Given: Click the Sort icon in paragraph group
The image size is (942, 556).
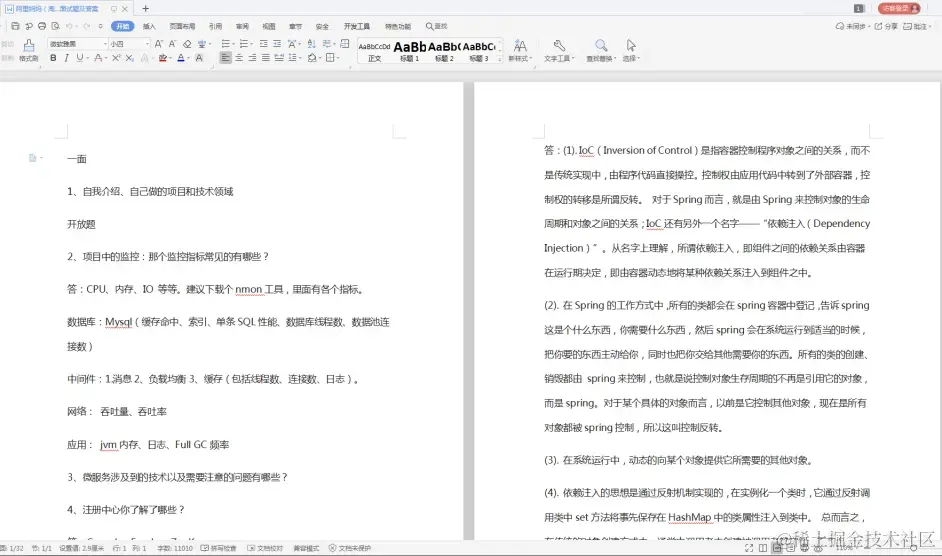Looking at the screenshot, I should coord(311,44).
